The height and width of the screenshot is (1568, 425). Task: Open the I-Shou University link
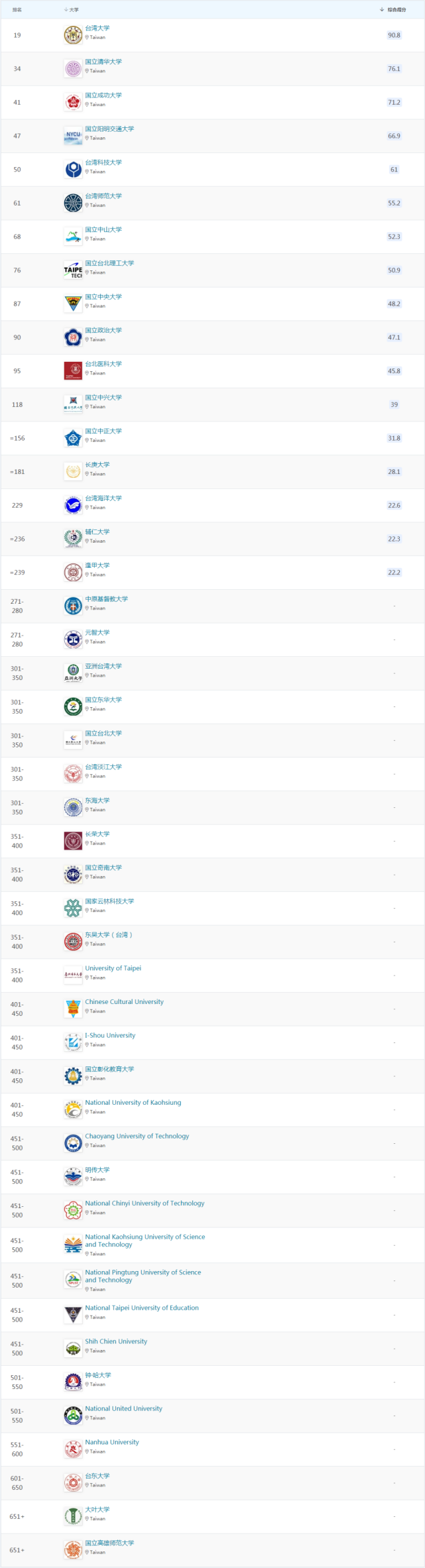110,1035
